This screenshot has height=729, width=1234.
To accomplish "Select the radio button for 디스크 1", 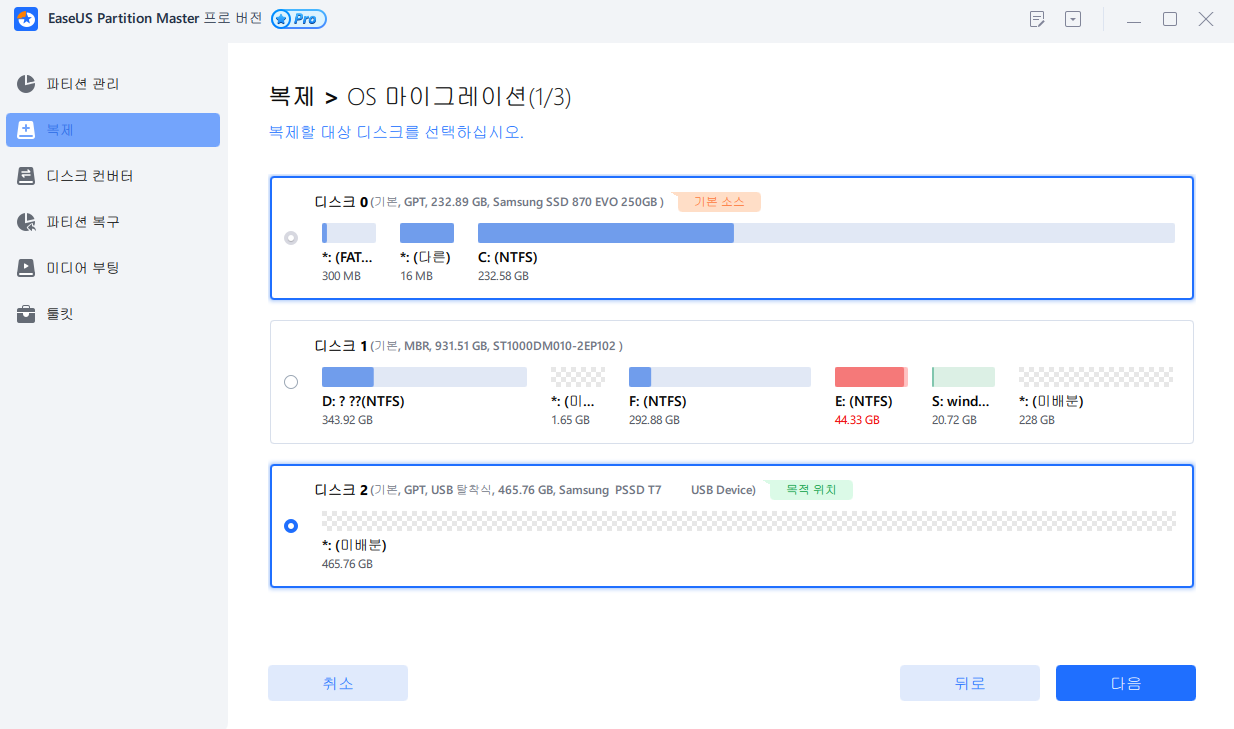I will pyautogui.click(x=291, y=382).
